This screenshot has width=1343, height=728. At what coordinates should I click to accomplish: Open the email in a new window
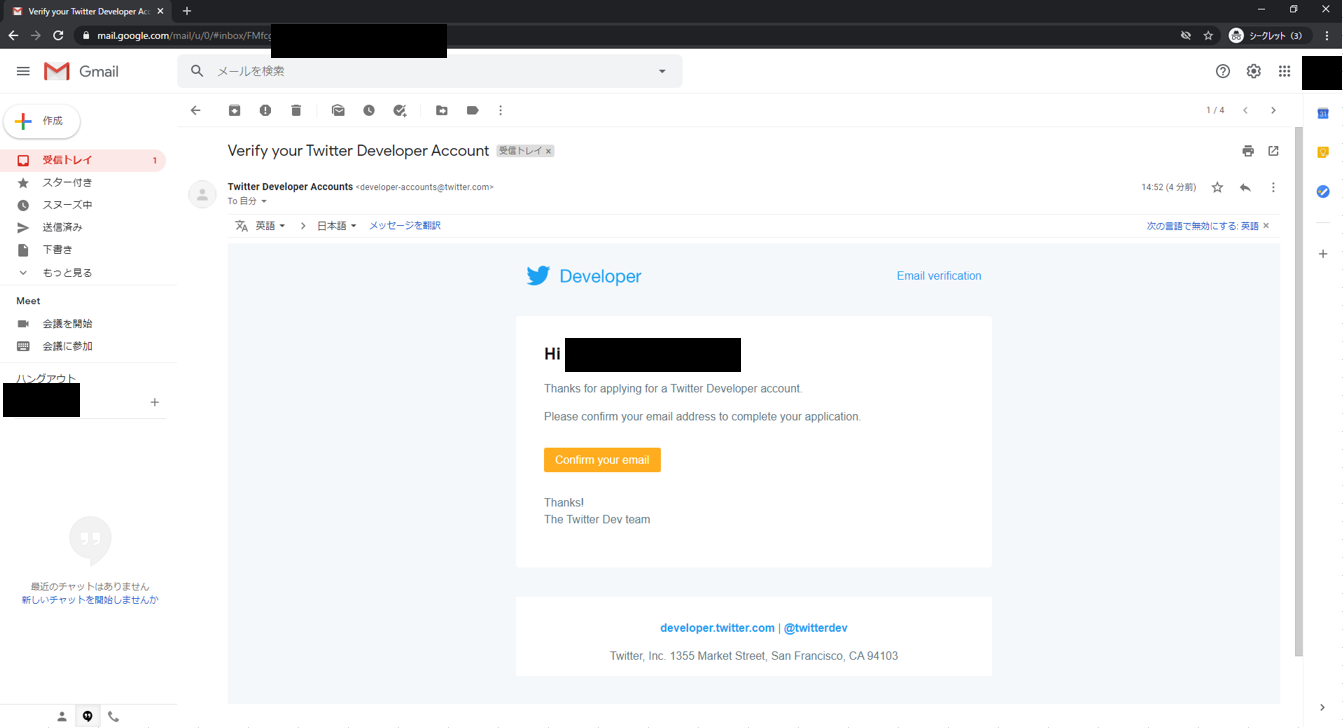pyautogui.click(x=1273, y=151)
